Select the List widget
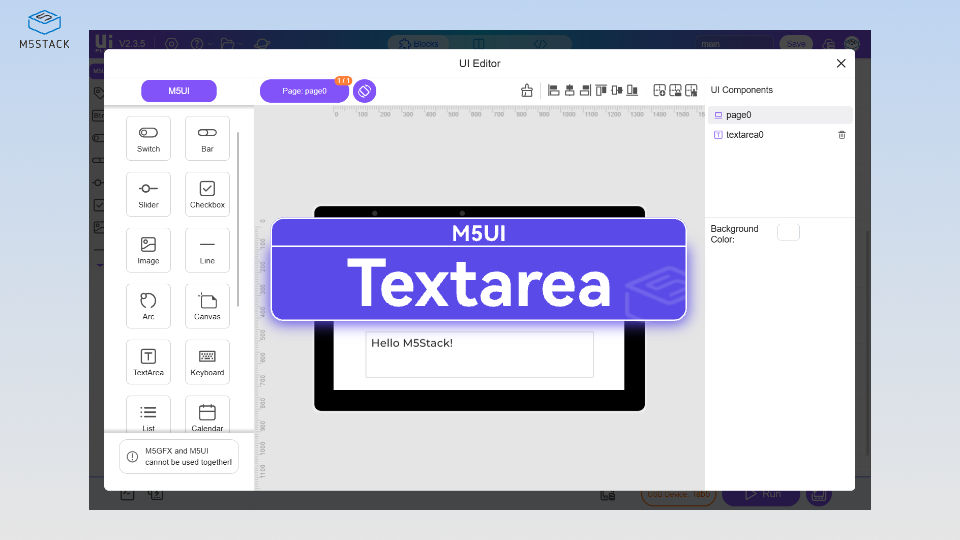960x540 pixels. coord(148,414)
